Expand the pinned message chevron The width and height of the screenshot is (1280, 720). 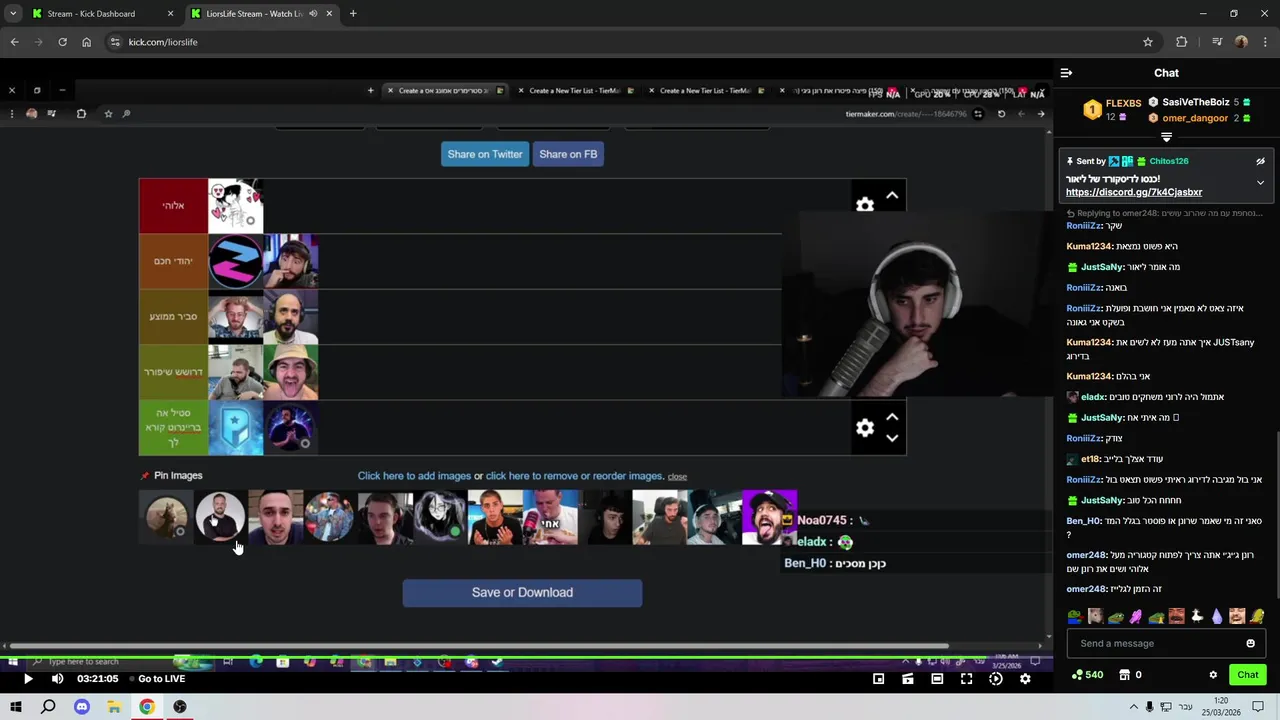coord(1260,183)
